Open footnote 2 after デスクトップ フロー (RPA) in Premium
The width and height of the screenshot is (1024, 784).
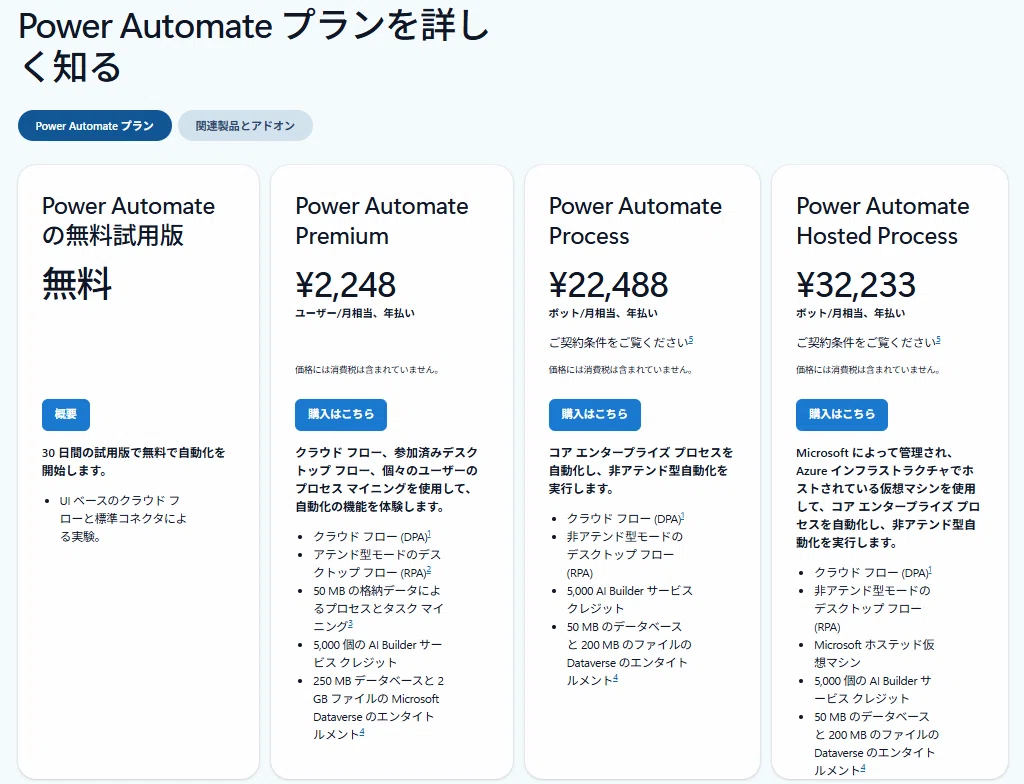click(429, 570)
